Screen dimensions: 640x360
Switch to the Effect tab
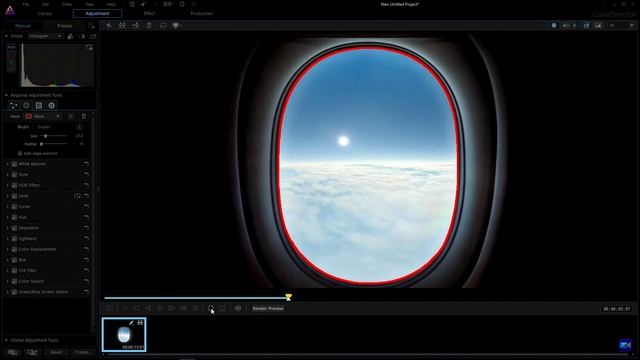149,13
